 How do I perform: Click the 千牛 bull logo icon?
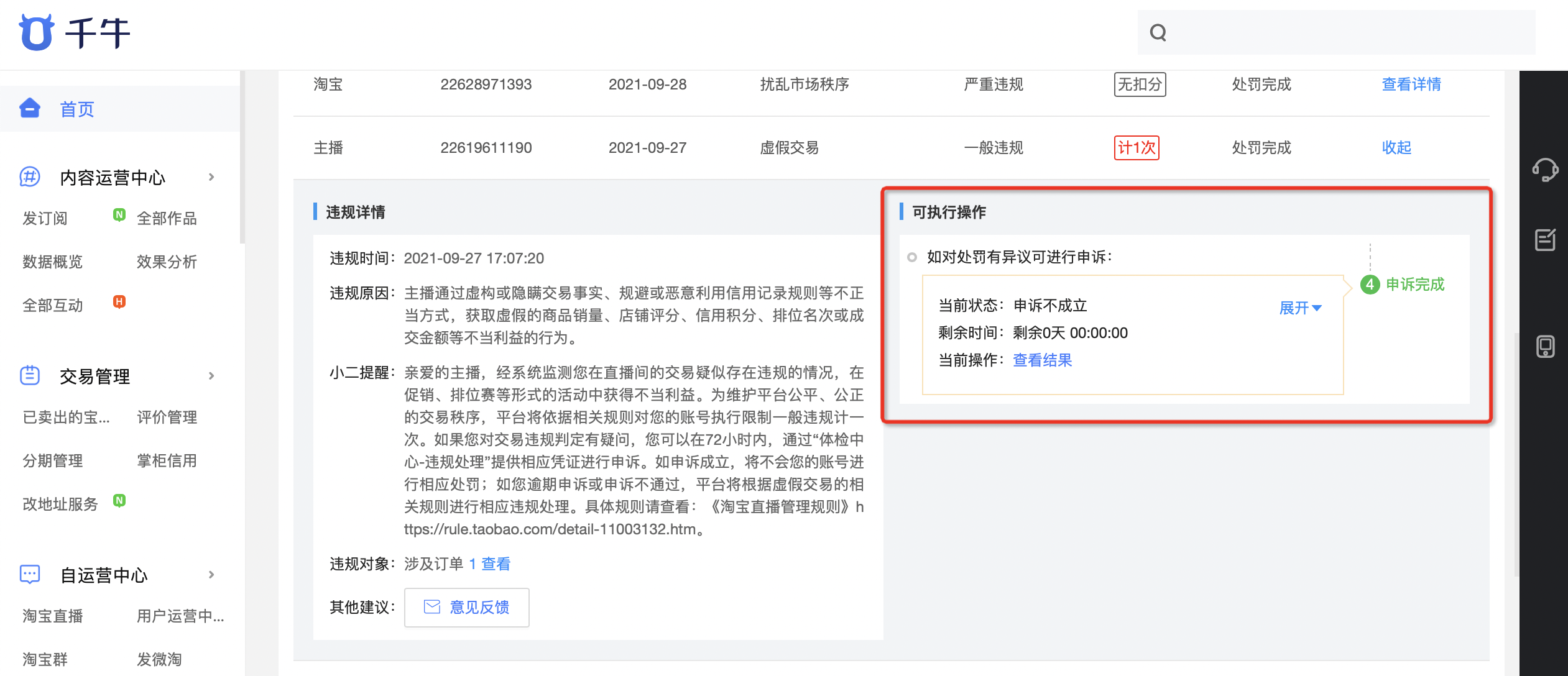coord(36,32)
